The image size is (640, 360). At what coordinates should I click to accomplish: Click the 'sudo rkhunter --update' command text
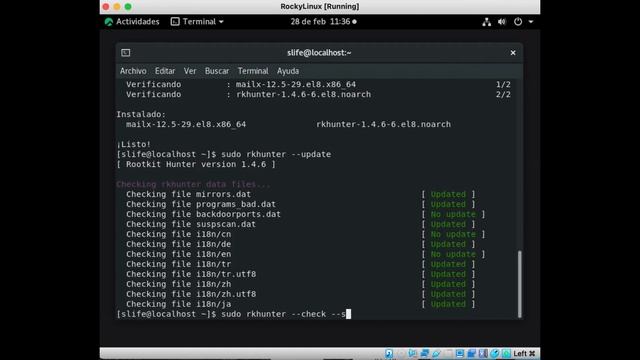pyautogui.click(x=276, y=154)
